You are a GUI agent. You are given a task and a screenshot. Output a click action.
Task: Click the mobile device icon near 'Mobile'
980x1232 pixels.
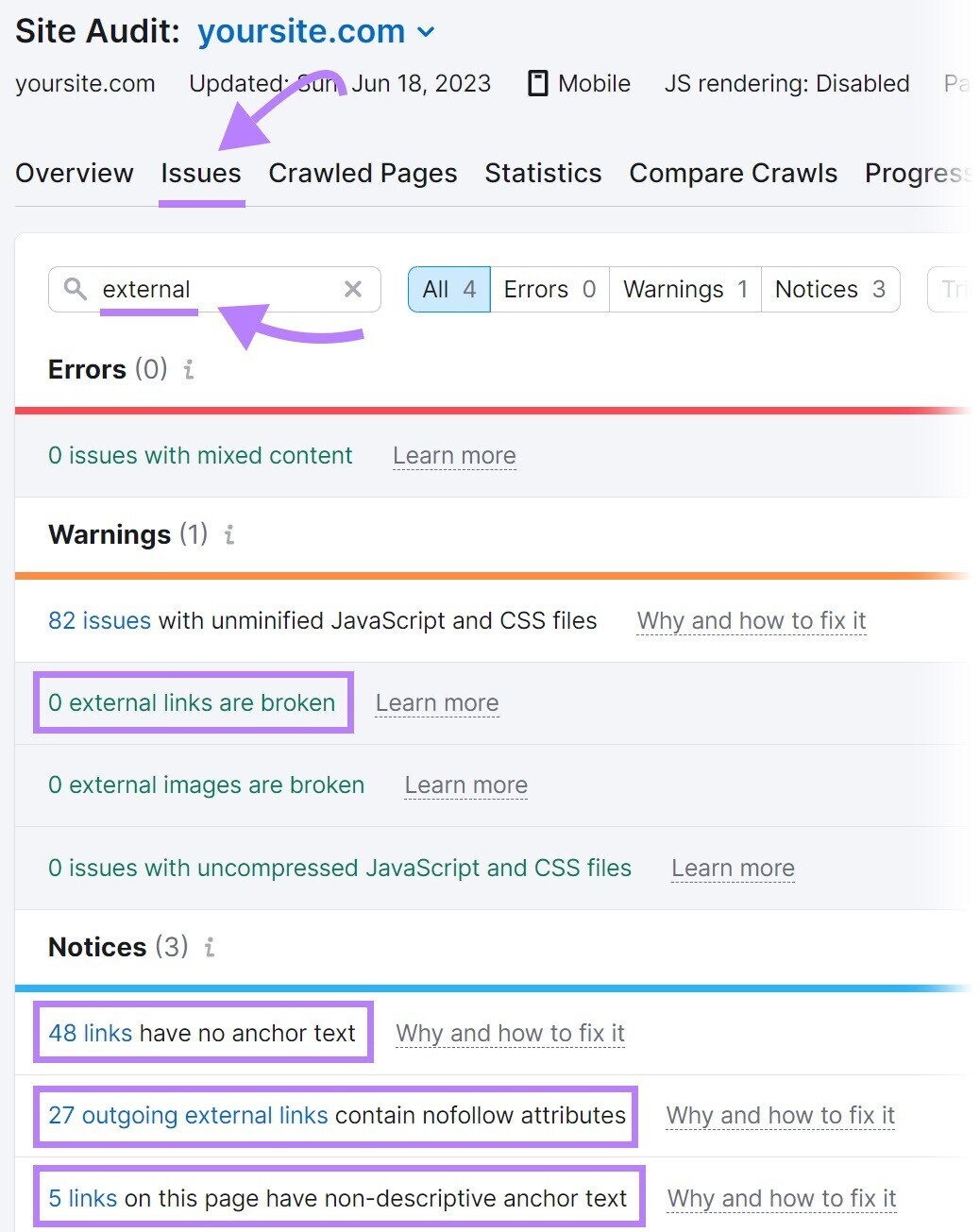(x=538, y=83)
